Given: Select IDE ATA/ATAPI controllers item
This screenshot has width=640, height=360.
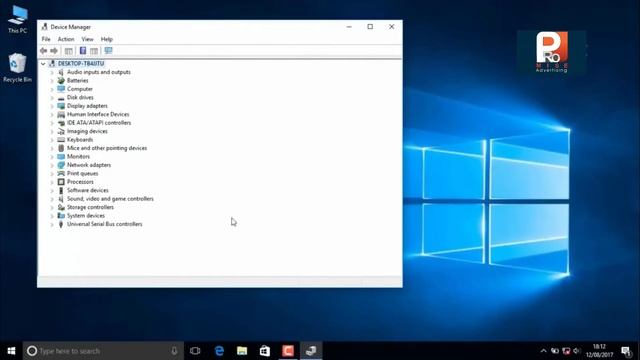Looking at the screenshot, I should point(99,123).
